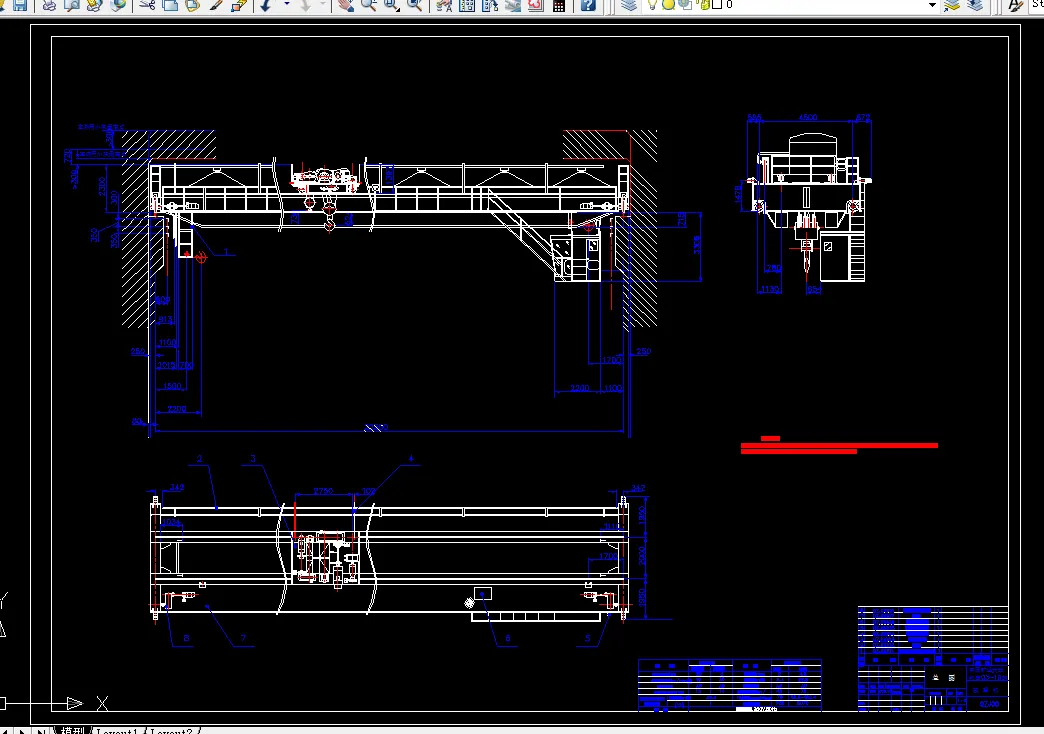Viewport: 1044px width, 734px height.
Task: Click the Layer Previous icon
Action: click(x=975, y=5)
